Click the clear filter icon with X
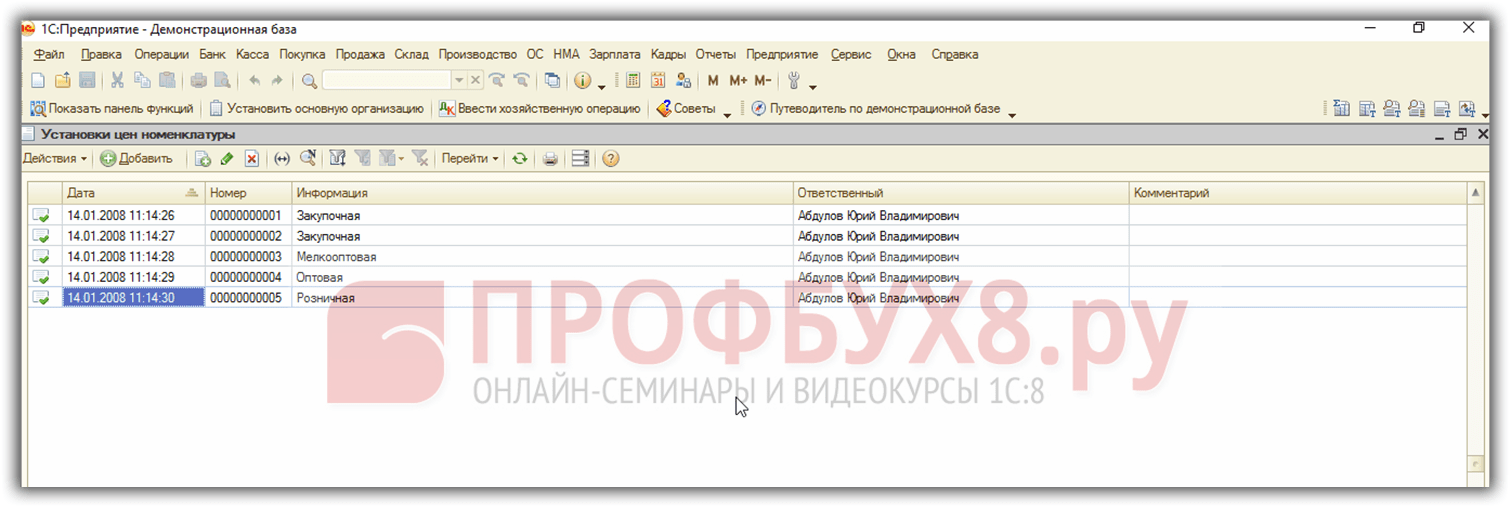This screenshot has width=1510, height=507. tap(421, 159)
